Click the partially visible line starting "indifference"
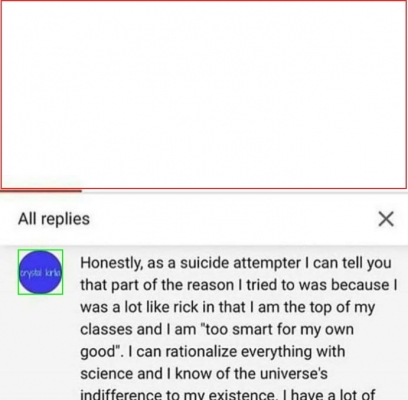The image size is (408, 400). (x=228, y=395)
